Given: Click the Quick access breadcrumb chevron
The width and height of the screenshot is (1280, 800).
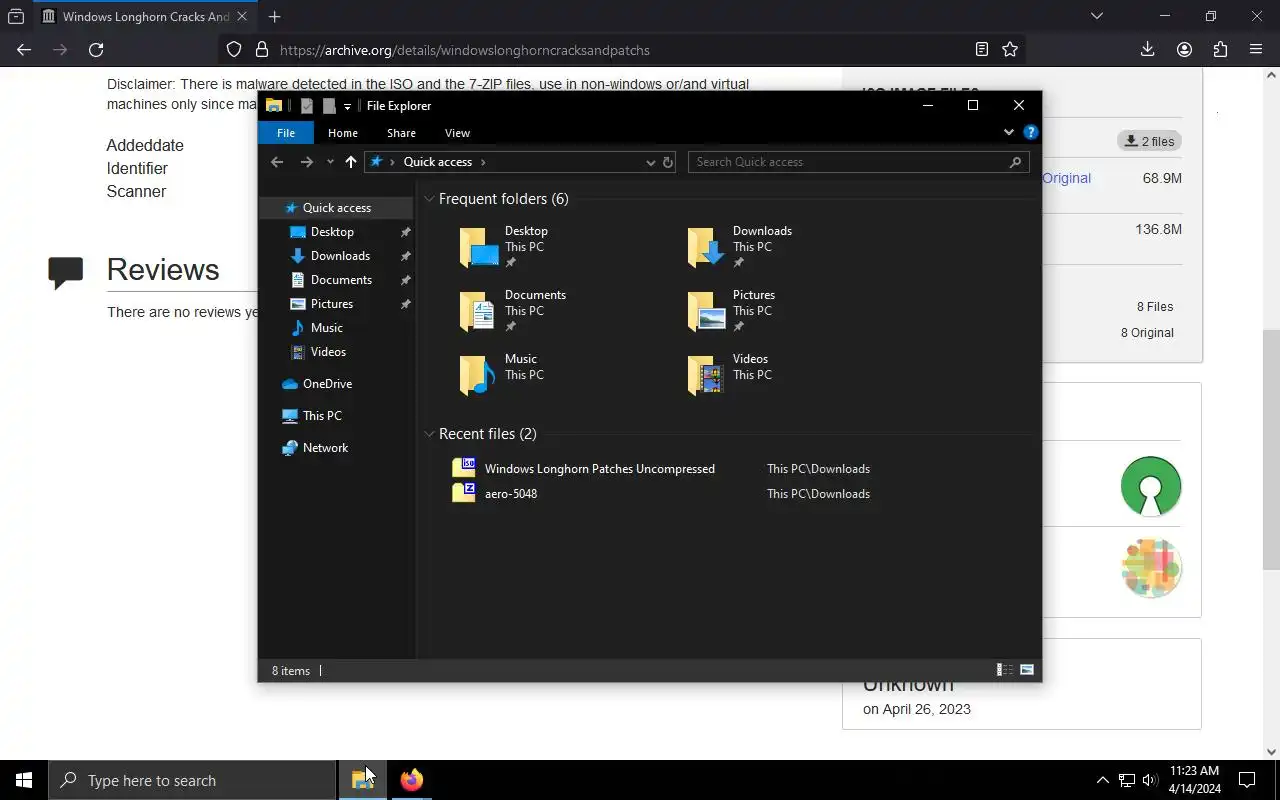Looking at the screenshot, I should (483, 162).
